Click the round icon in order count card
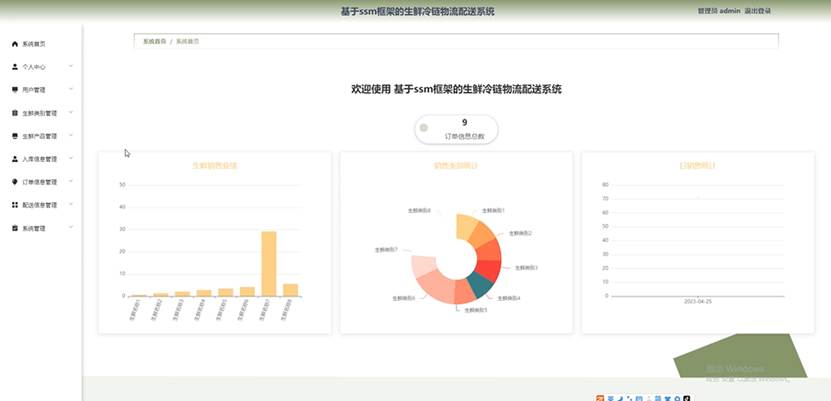This screenshot has width=831, height=401. (423, 128)
